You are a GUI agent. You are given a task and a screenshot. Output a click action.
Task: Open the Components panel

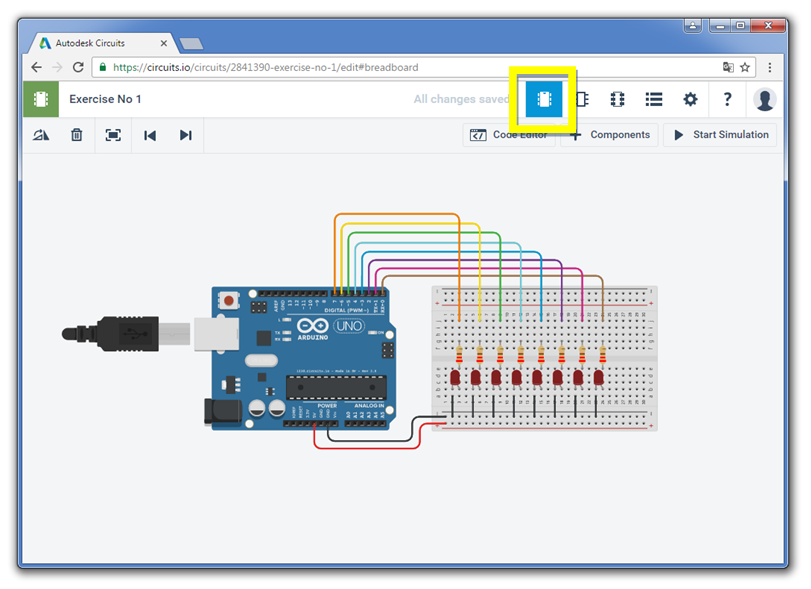click(610, 135)
